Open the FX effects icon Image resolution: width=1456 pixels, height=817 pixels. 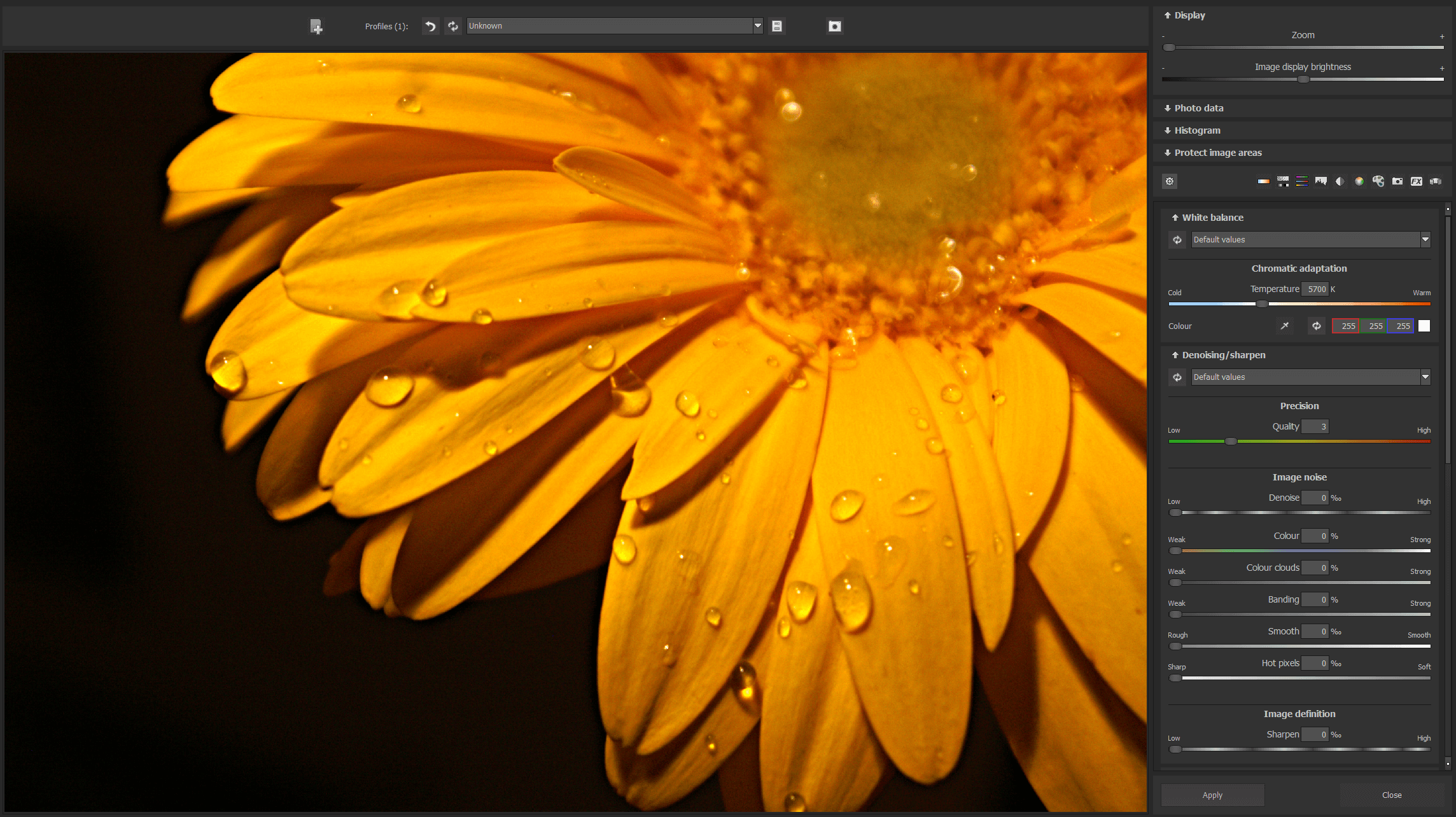coord(1417,181)
